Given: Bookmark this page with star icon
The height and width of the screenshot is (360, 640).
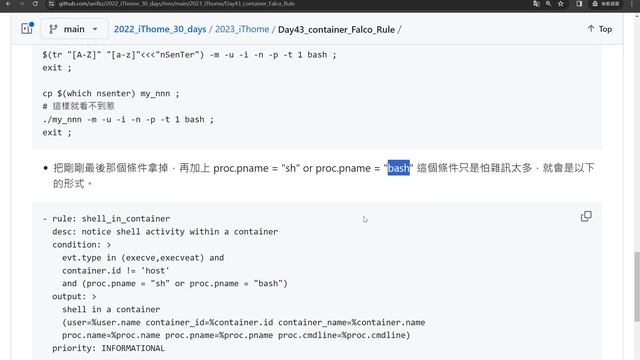Looking at the screenshot, I should coord(561,4).
